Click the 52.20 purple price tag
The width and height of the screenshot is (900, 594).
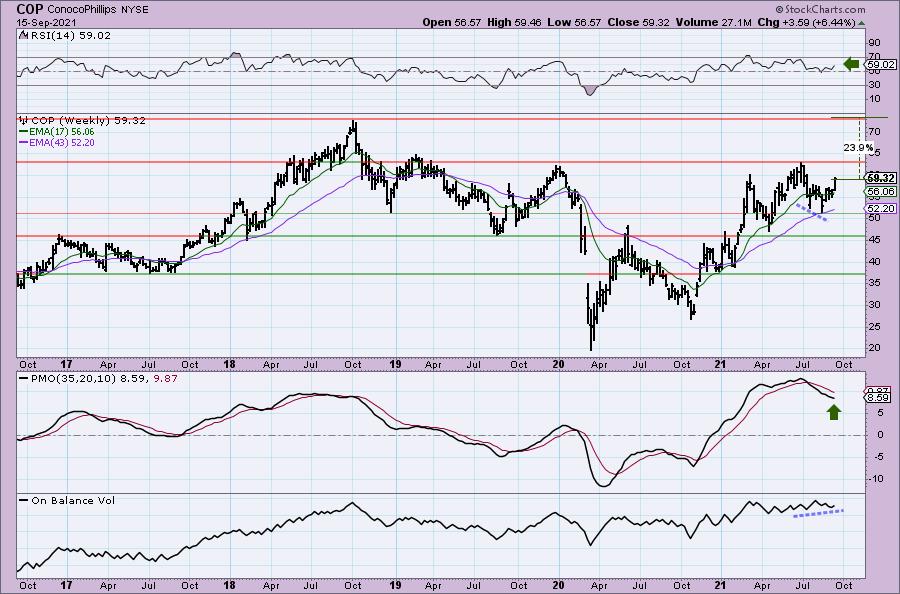pos(882,208)
